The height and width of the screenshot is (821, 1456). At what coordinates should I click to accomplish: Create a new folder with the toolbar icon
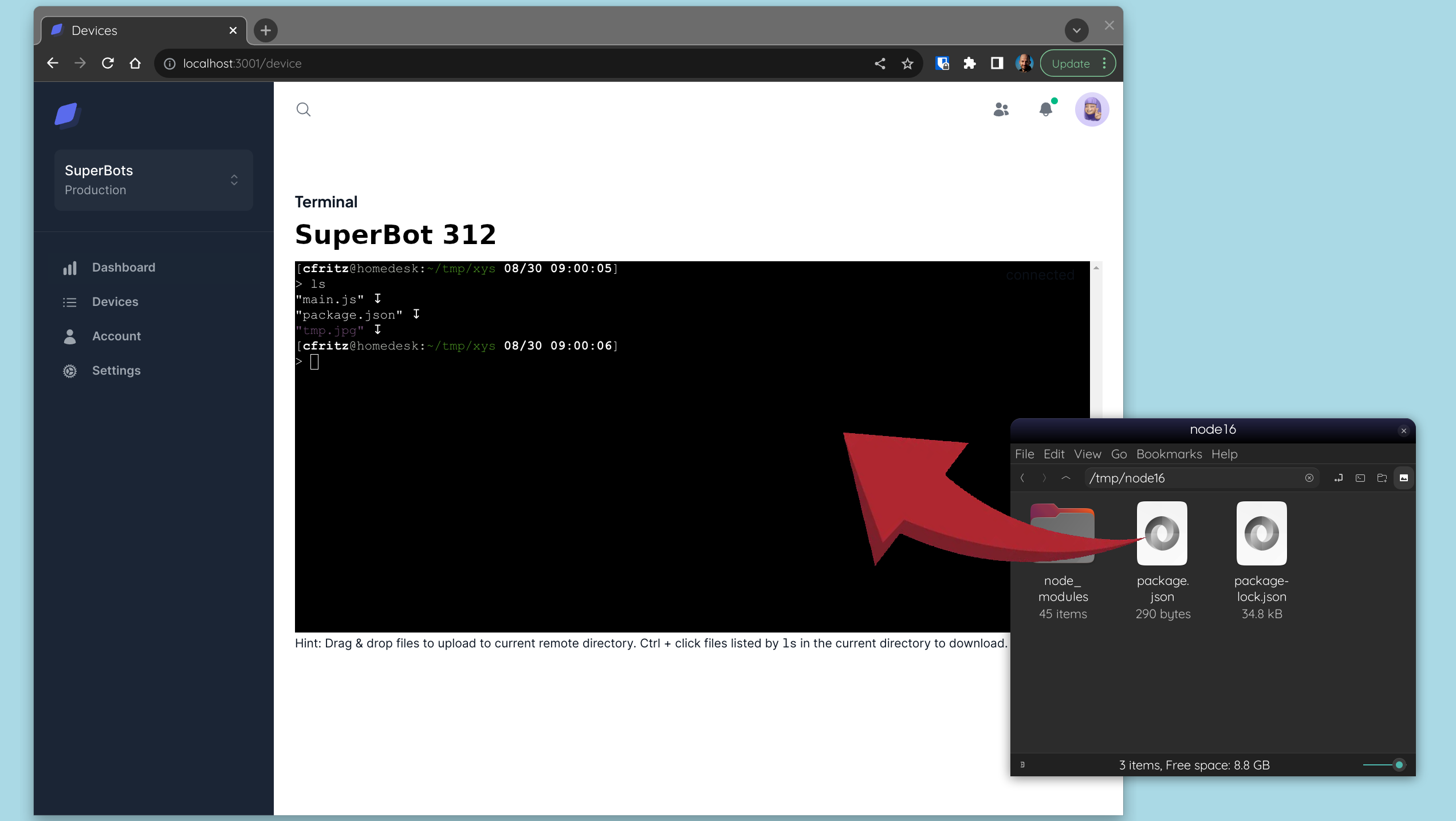coord(1382,477)
